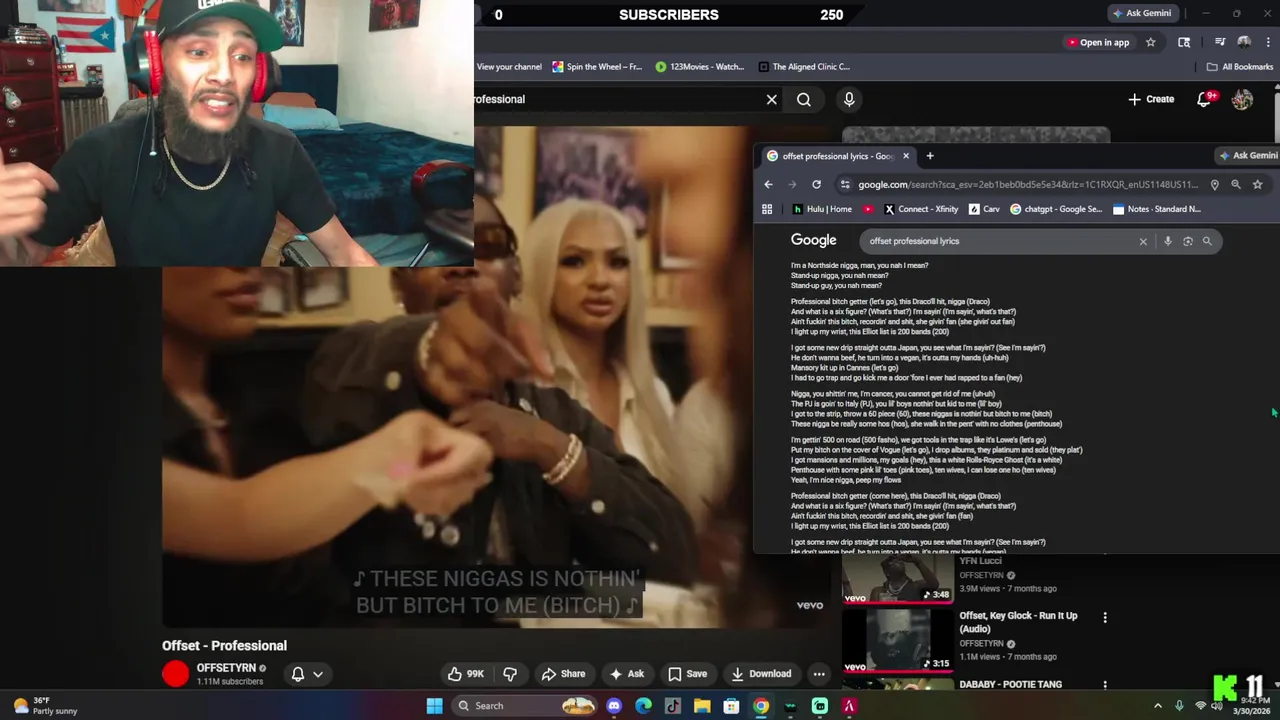Click Open in app in address bar

pyautogui.click(x=1098, y=42)
